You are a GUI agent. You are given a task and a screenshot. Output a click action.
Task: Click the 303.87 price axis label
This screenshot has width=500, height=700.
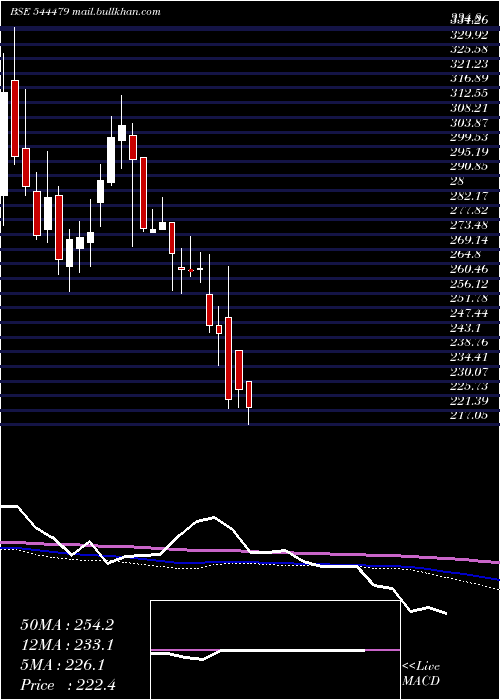[x=468, y=123]
